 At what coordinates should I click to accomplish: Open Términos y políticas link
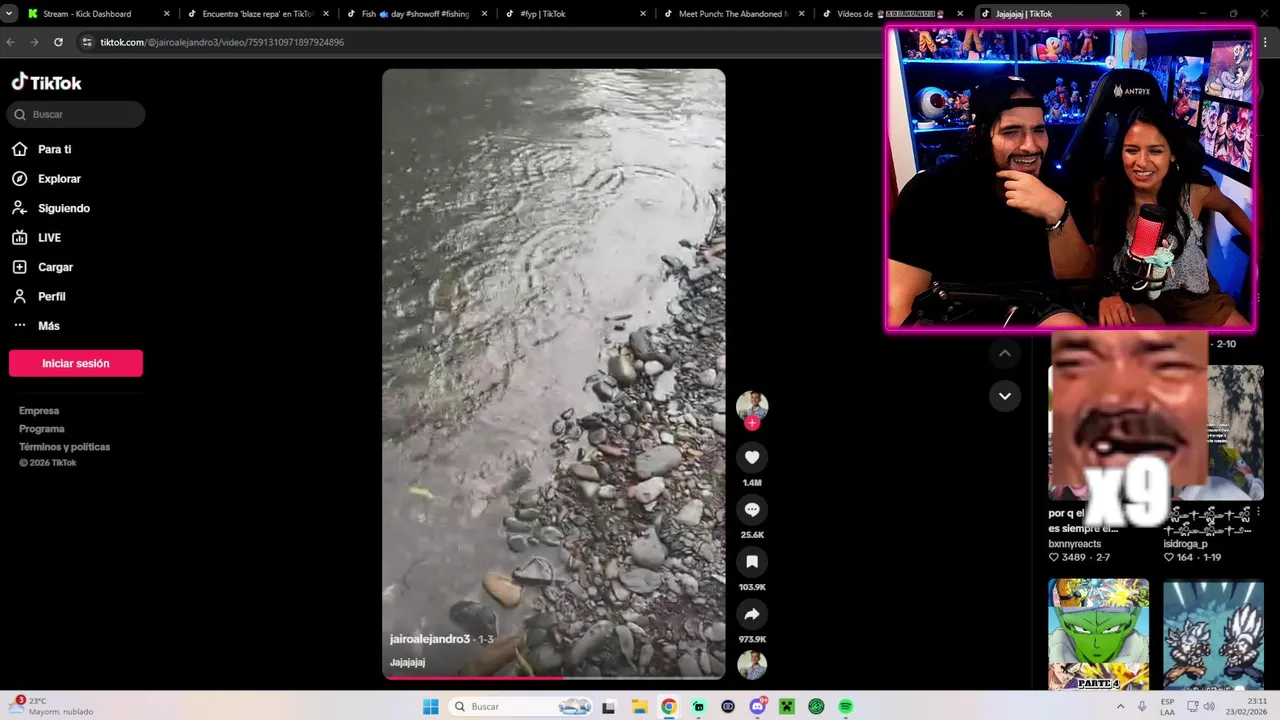pos(65,447)
